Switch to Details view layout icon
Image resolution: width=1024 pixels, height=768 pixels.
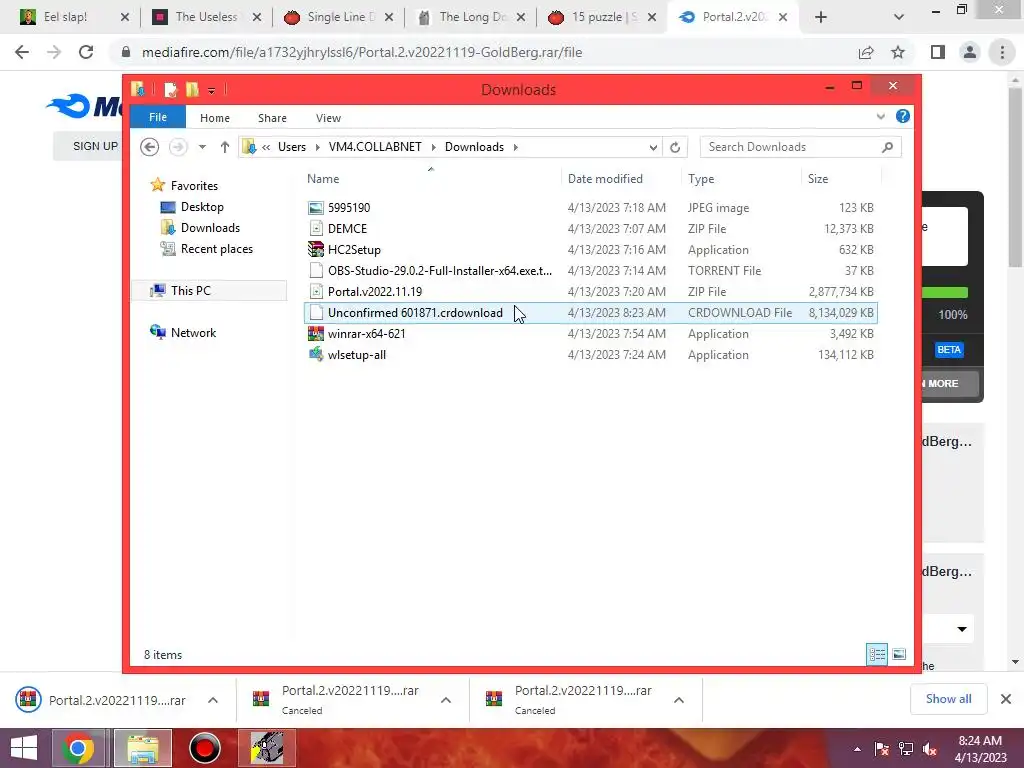click(x=877, y=654)
